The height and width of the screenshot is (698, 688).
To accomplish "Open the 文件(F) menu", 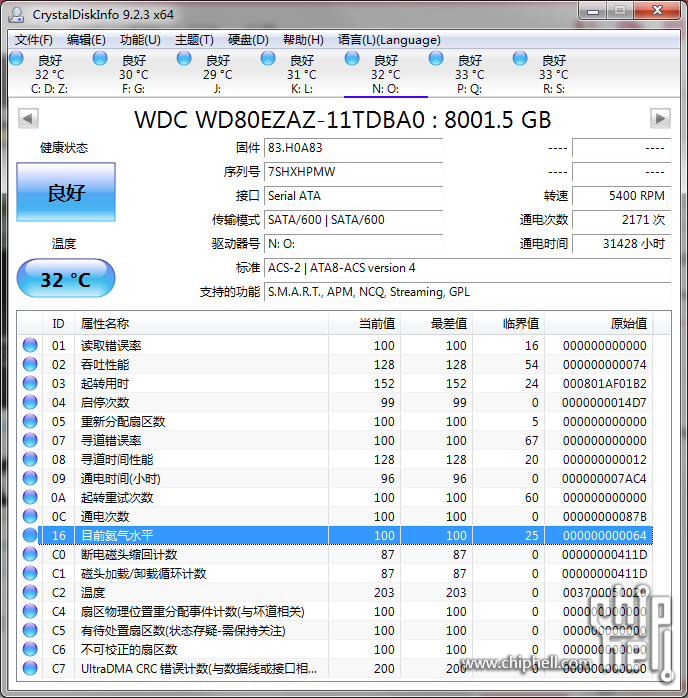I will tap(33, 40).
